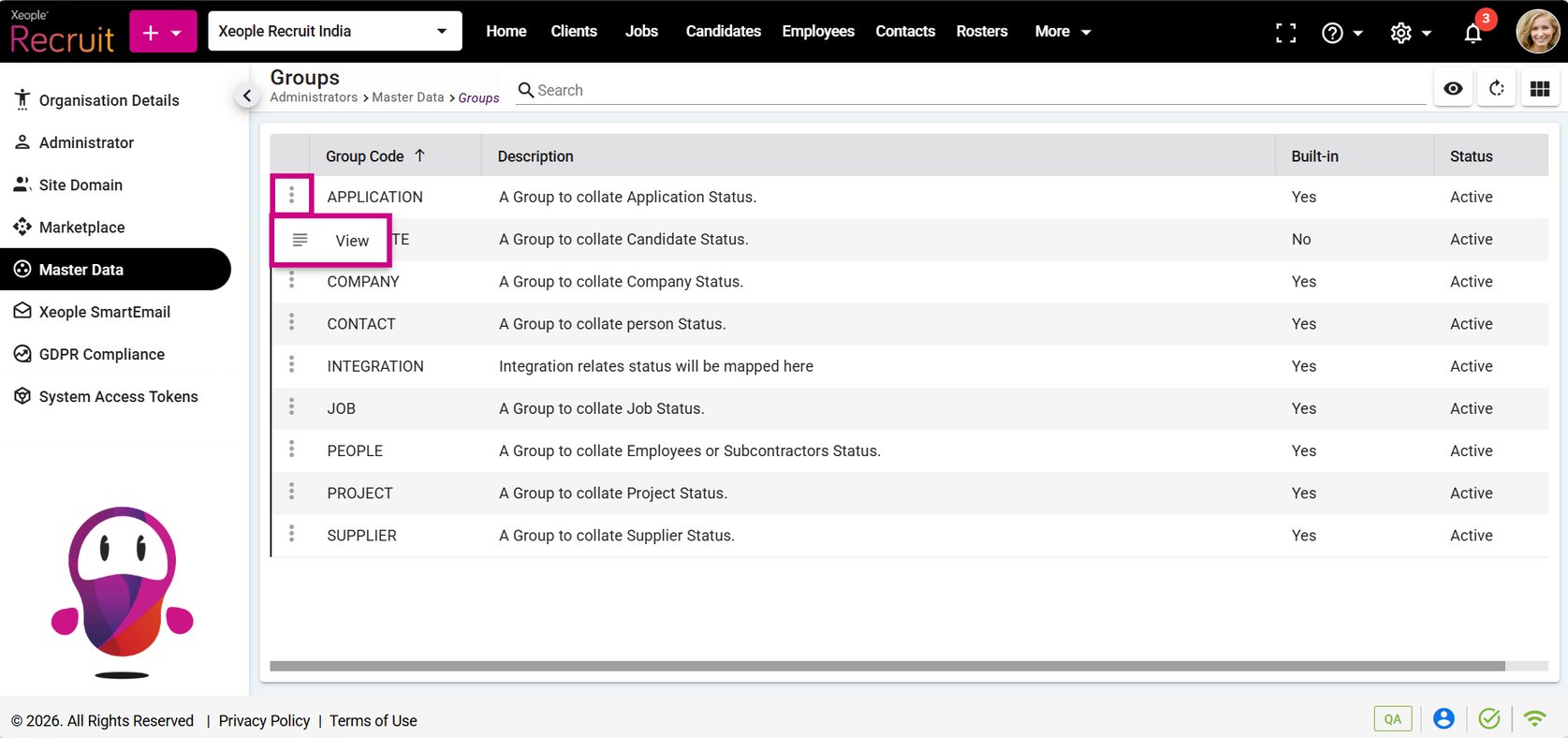Screen dimensions: 1568x738
Task: Select Master Data in sidebar
Action: pyautogui.click(x=116, y=269)
